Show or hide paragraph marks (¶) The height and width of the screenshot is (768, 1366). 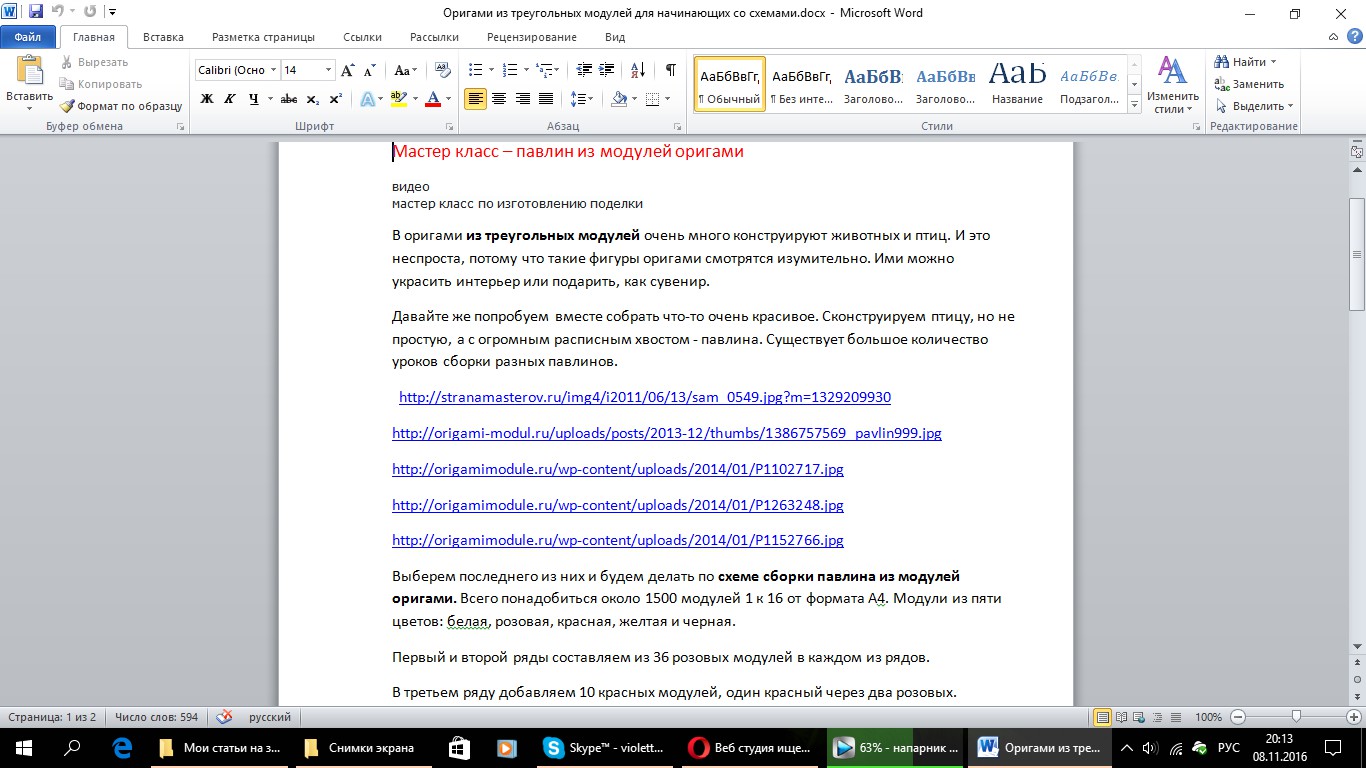[671, 70]
